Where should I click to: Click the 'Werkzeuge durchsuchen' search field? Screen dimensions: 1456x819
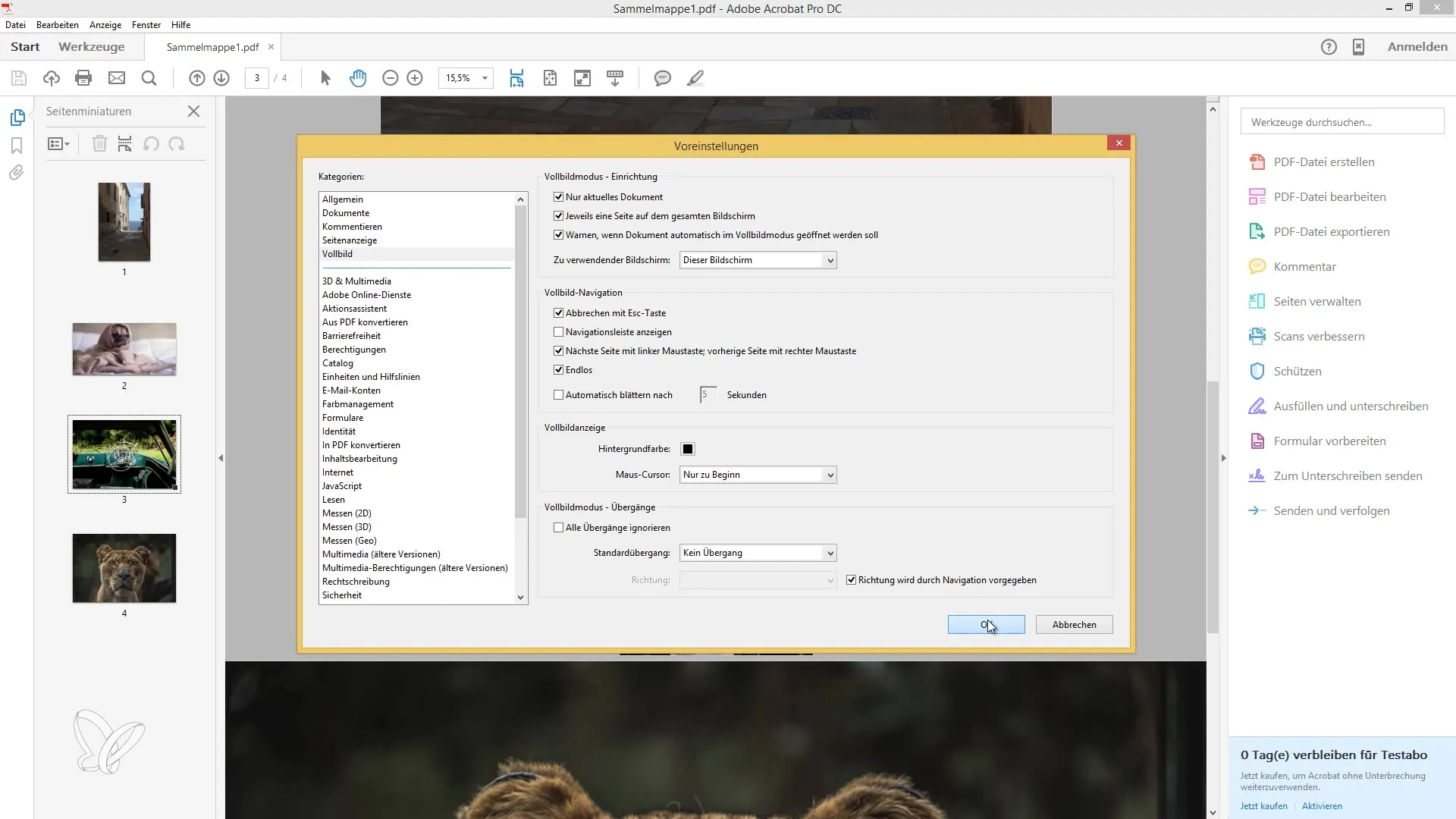(x=1342, y=121)
